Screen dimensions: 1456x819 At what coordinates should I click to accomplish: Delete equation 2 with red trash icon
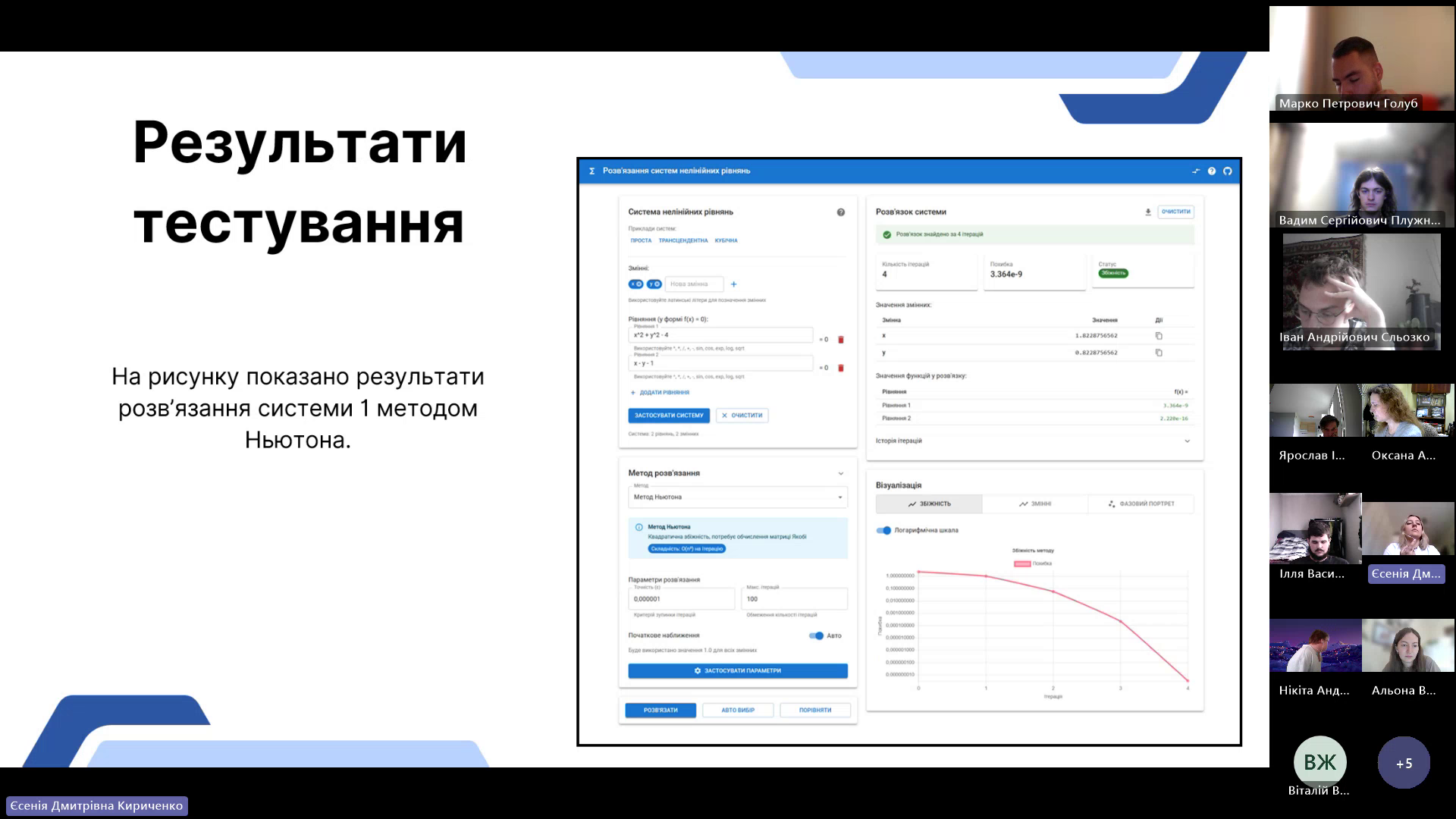pyautogui.click(x=840, y=368)
